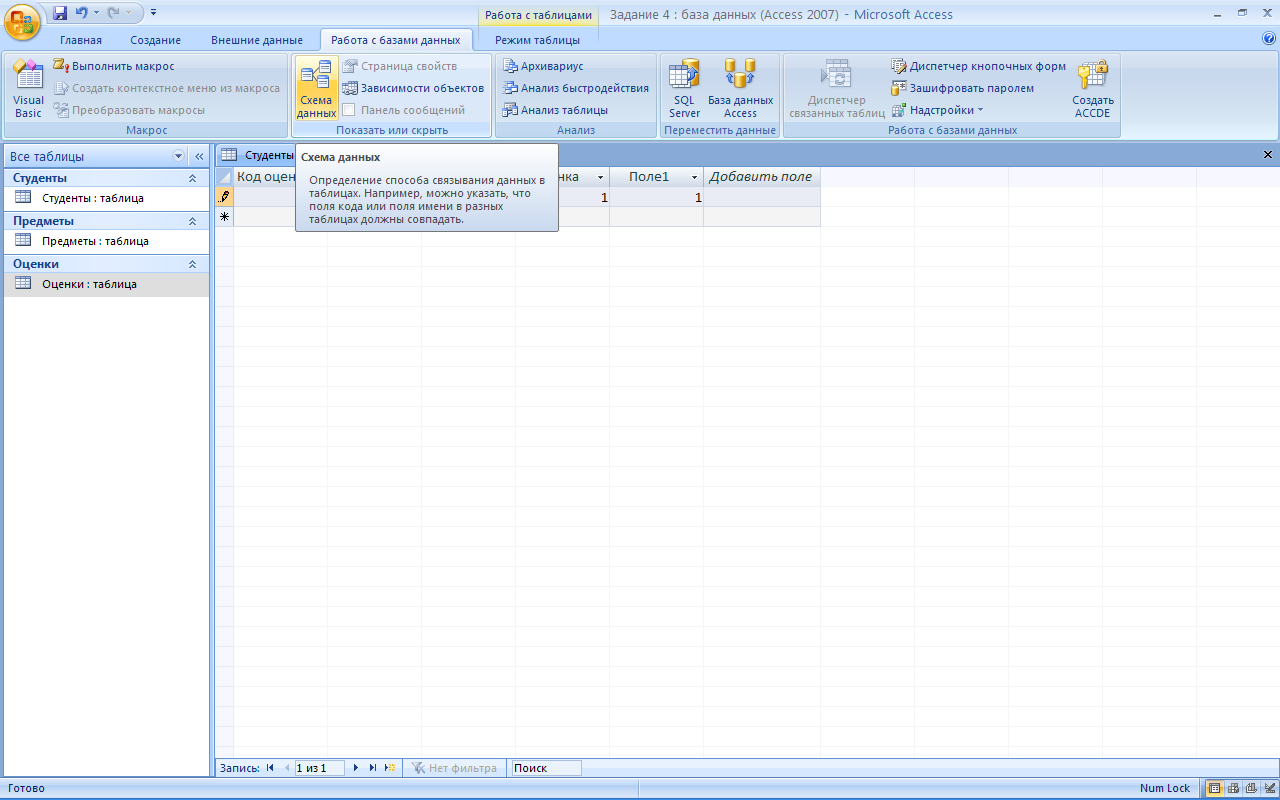Open the Внешние данные ribbon tab

(257, 40)
